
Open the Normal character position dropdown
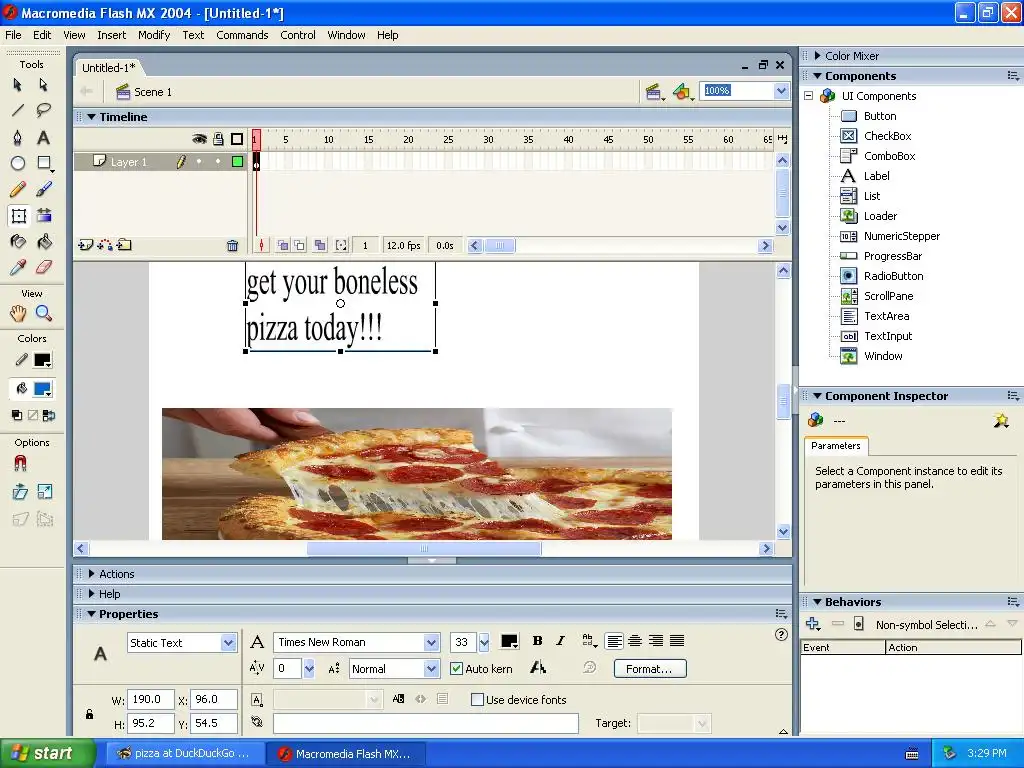[431, 669]
